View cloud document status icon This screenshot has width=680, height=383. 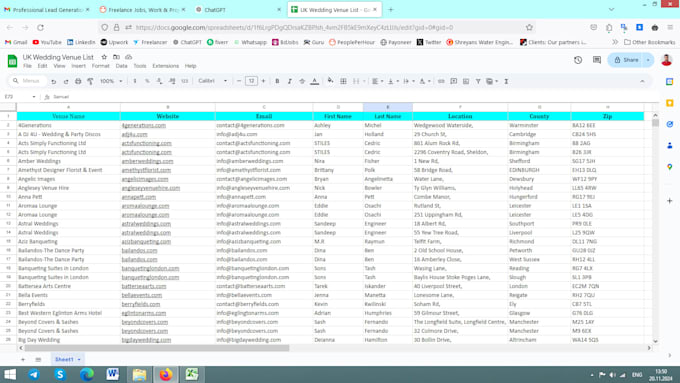coord(129,57)
